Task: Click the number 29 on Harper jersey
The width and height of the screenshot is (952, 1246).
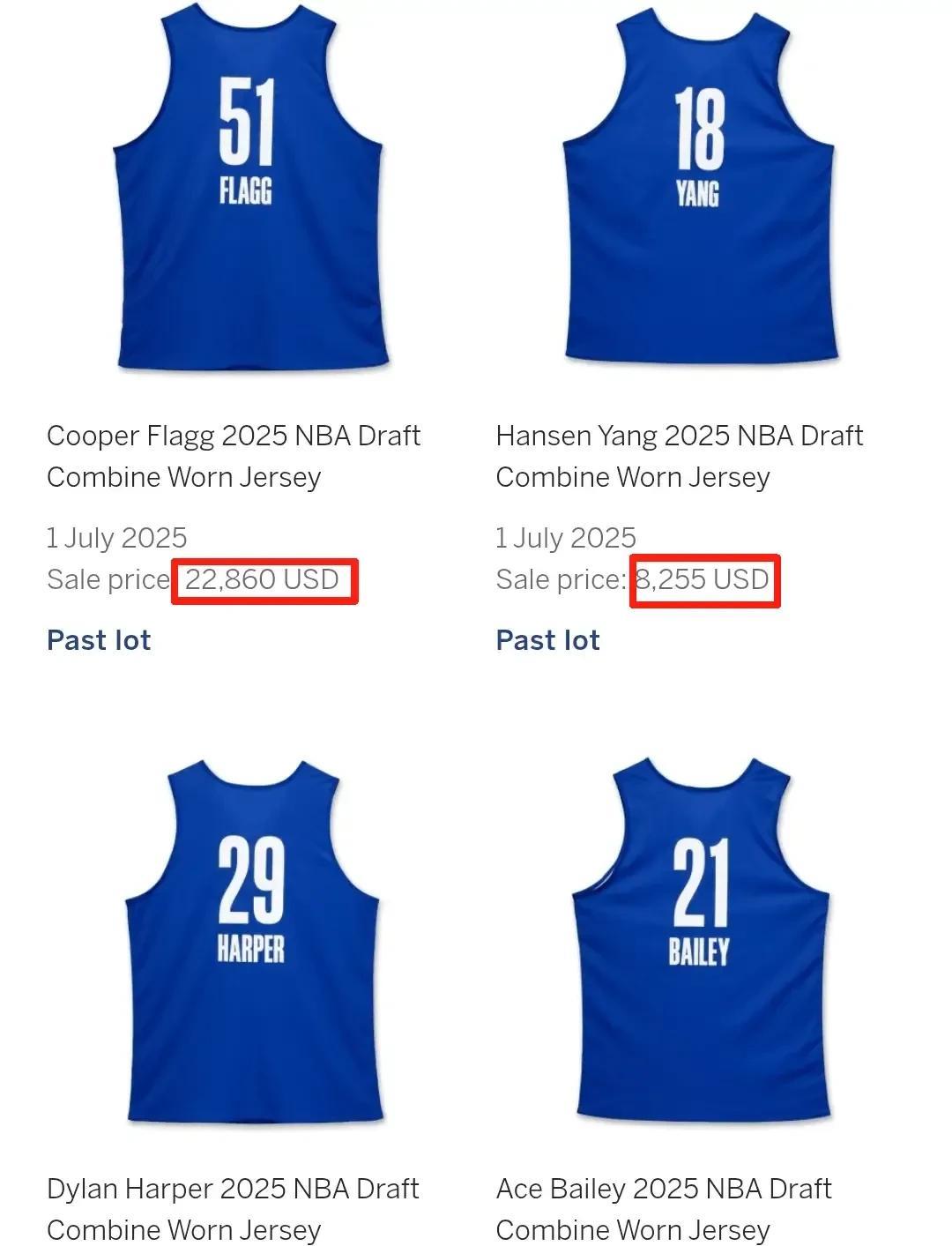Action: coord(251,880)
